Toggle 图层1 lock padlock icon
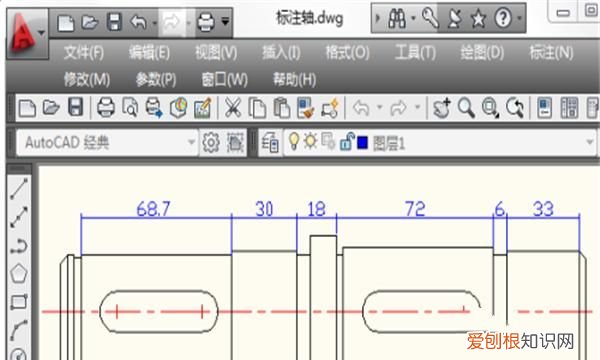This screenshot has width=600, height=360. (347, 141)
